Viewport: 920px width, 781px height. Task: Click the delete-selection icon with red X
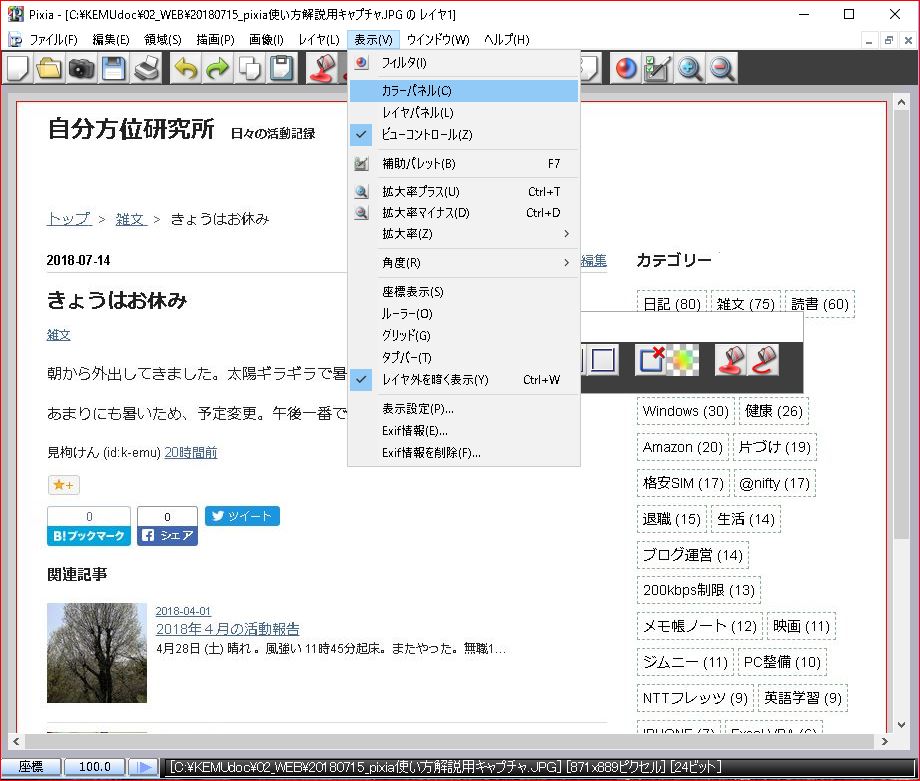point(652,360)
